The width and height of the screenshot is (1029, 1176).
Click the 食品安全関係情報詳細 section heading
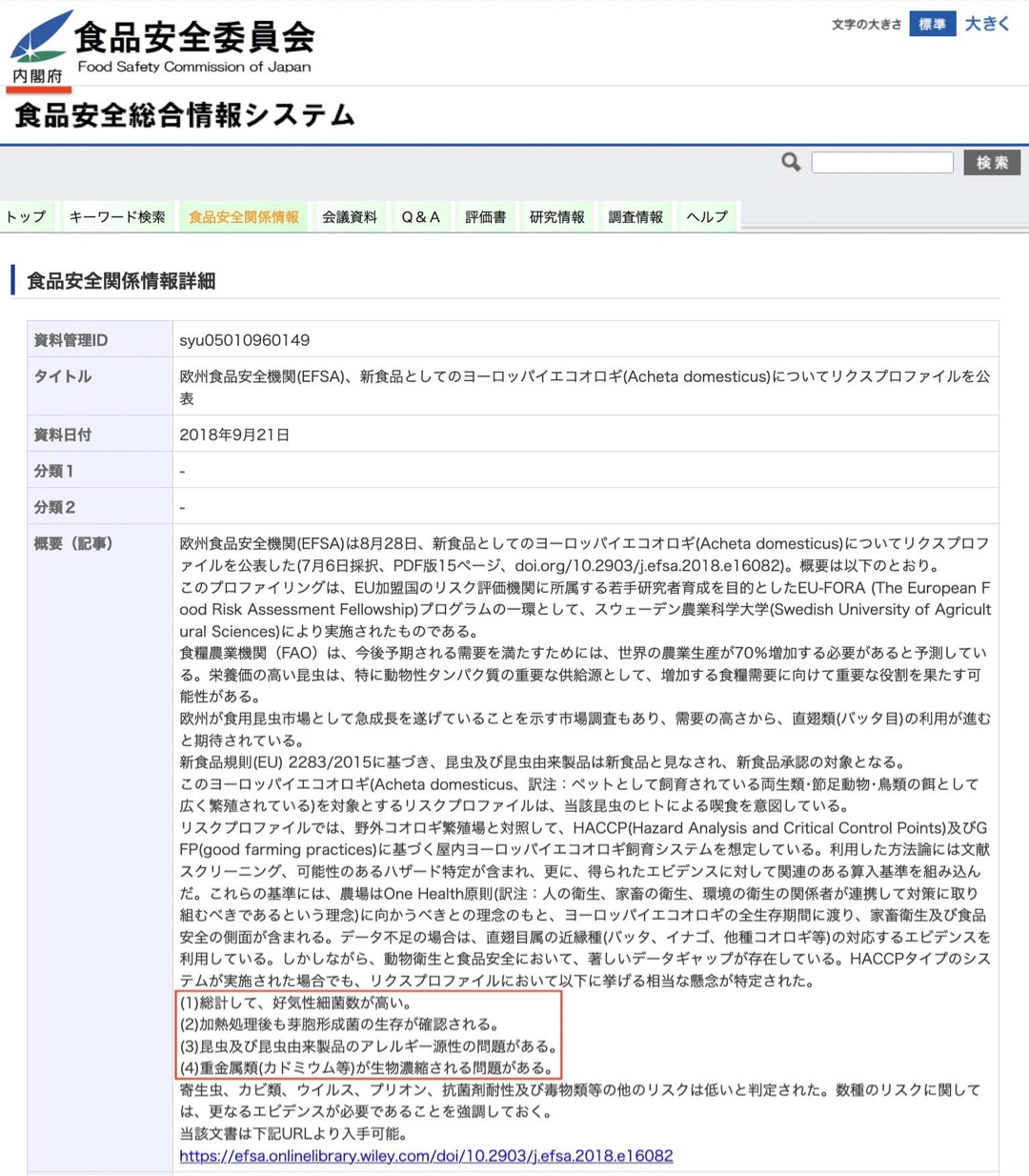point(121,281)
